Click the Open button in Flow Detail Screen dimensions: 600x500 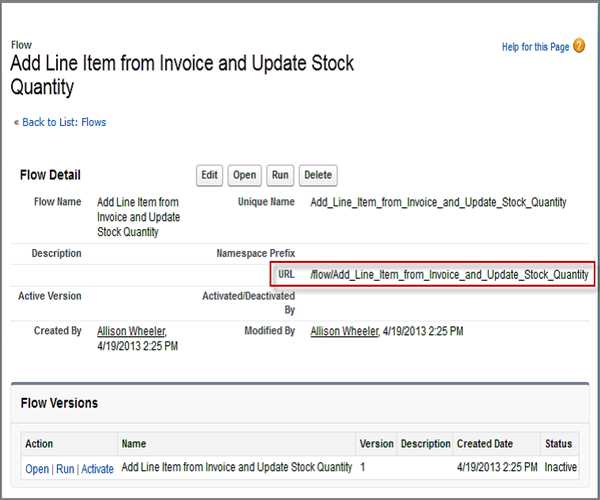coord(245,175)
